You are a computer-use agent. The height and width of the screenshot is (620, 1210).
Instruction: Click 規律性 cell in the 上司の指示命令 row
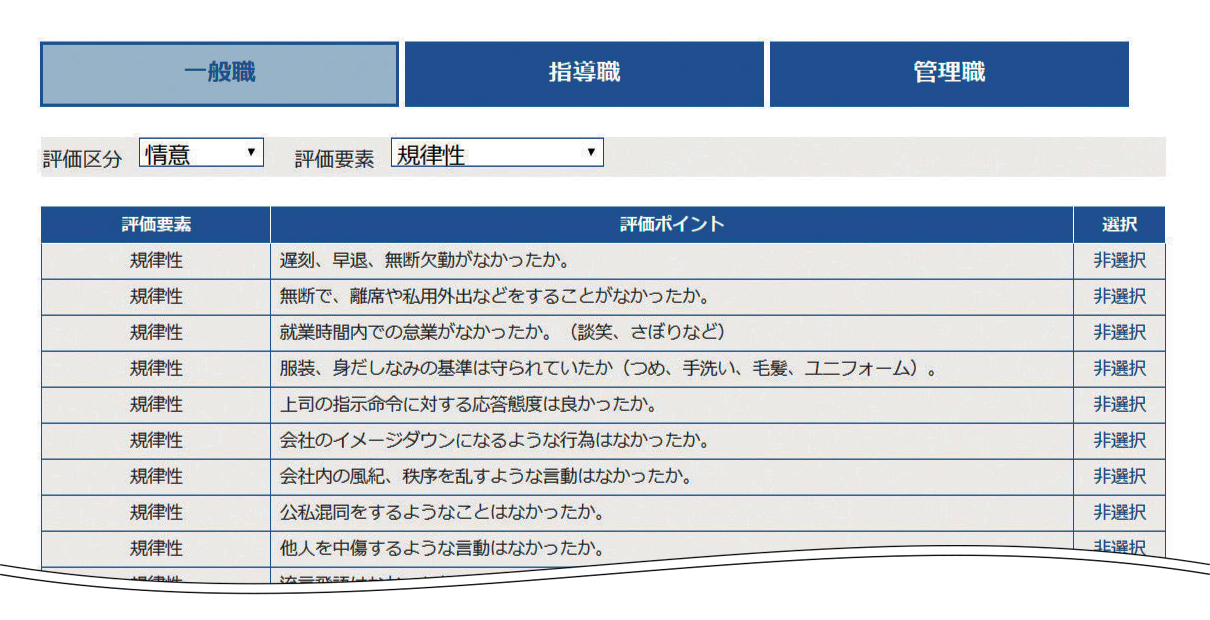point(156,405)
